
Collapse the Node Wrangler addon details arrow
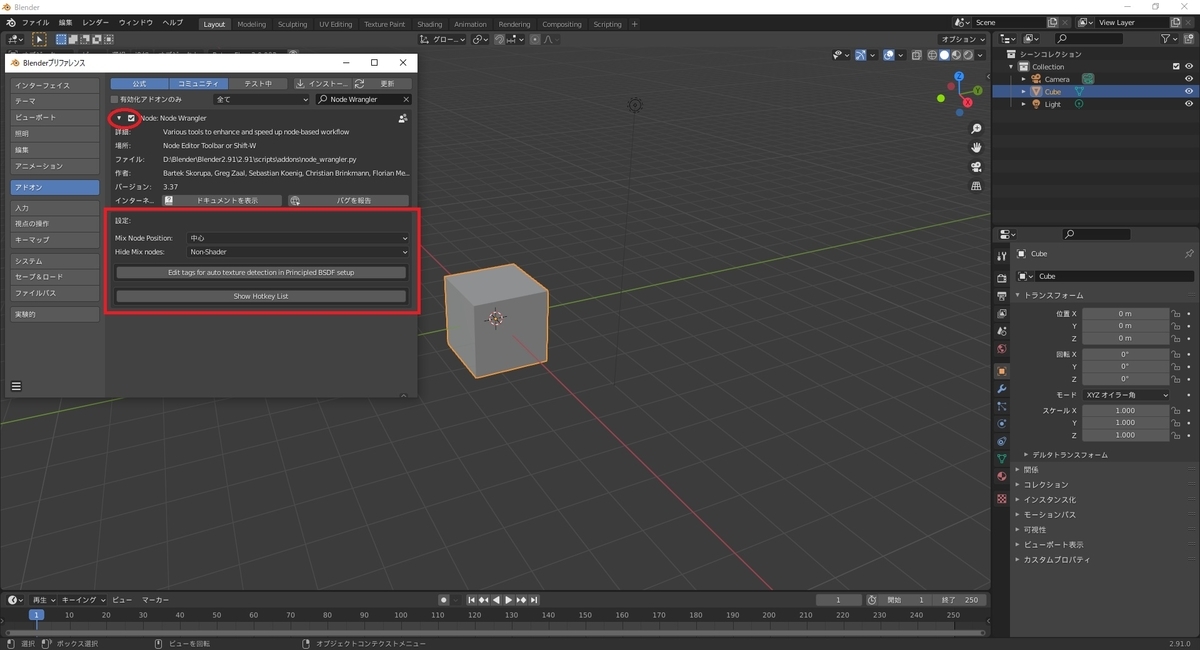coord(119,118)
